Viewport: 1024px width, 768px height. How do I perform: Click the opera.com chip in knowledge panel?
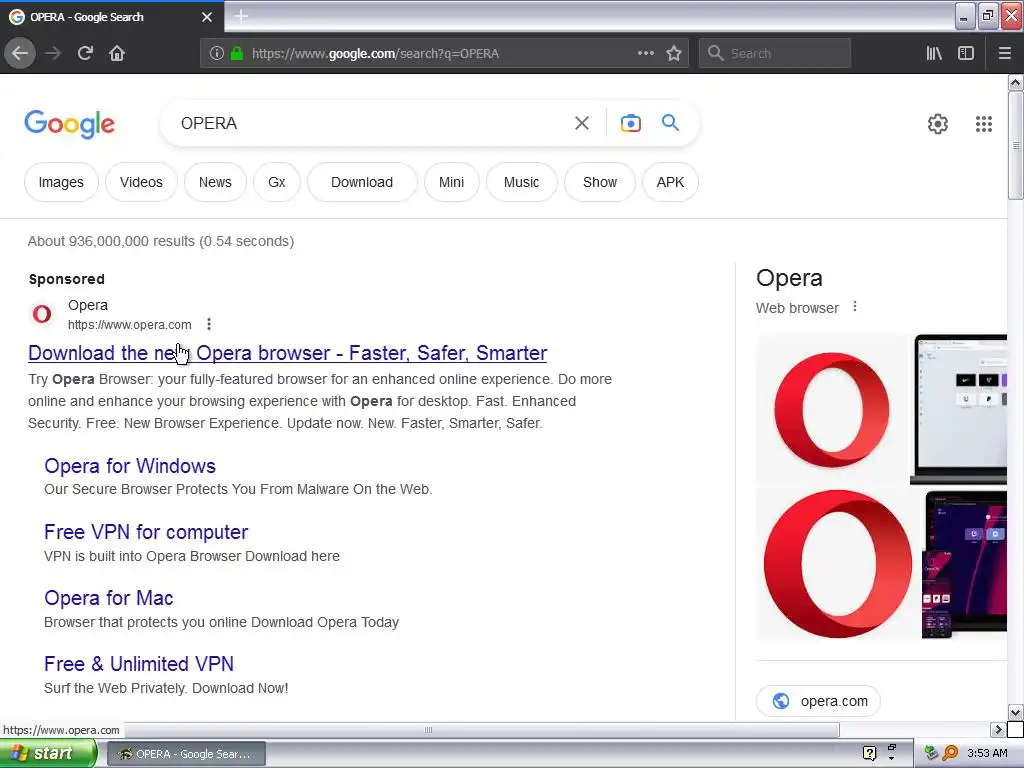(818, 701)
